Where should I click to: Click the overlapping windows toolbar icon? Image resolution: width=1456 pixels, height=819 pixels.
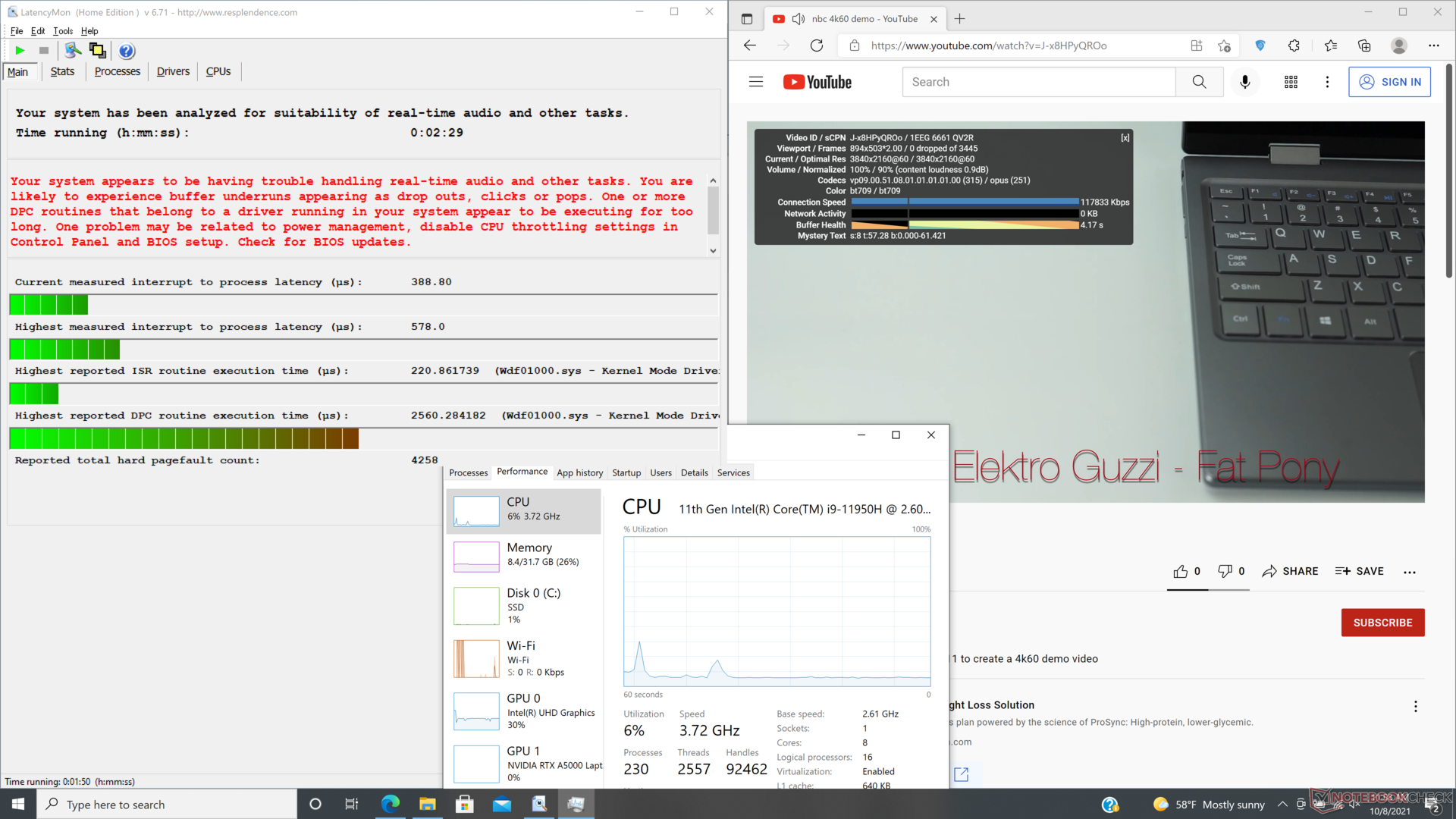[98, 51]
